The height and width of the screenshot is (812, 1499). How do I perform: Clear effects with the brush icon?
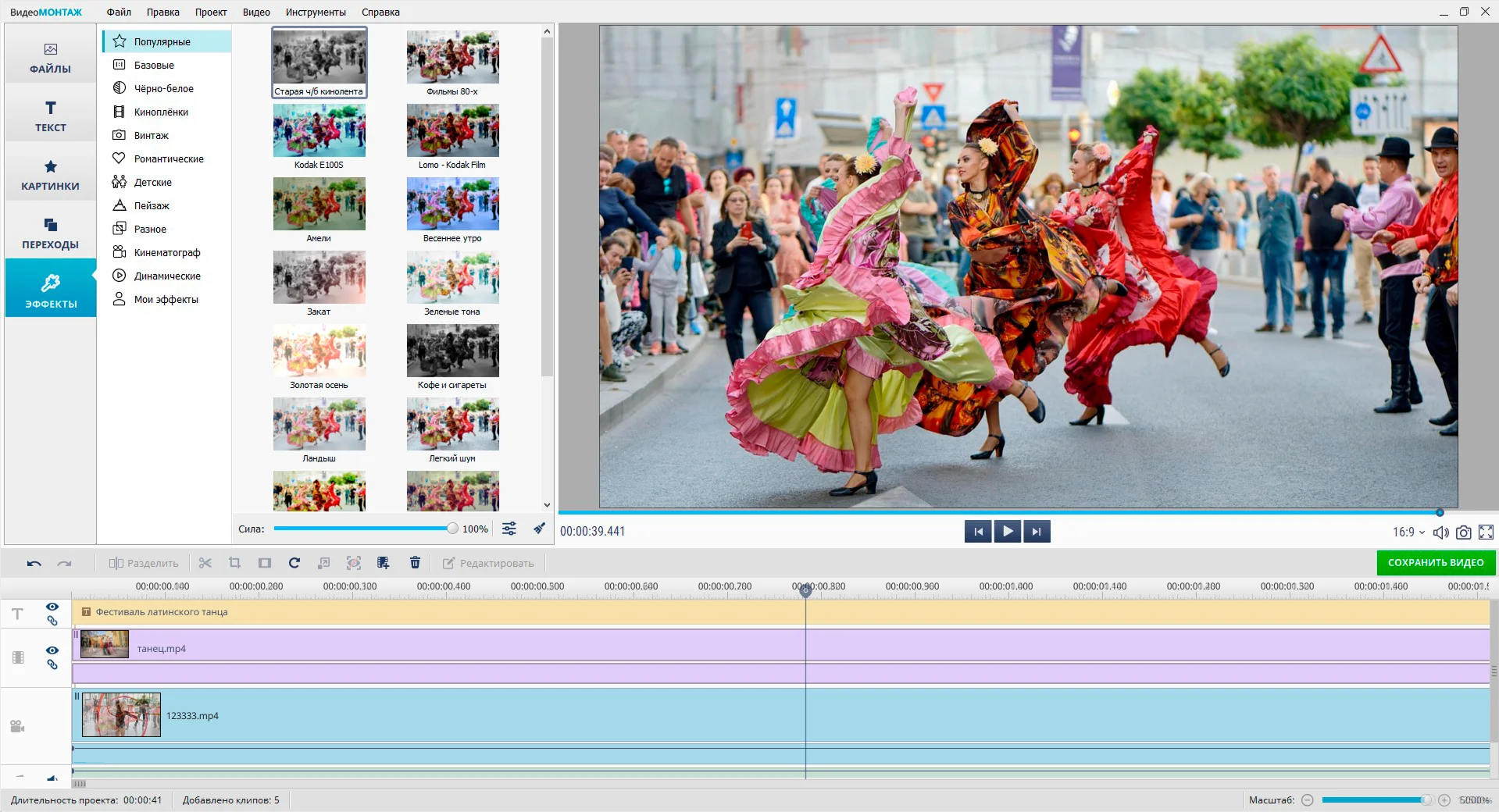(x=540, y=529)
